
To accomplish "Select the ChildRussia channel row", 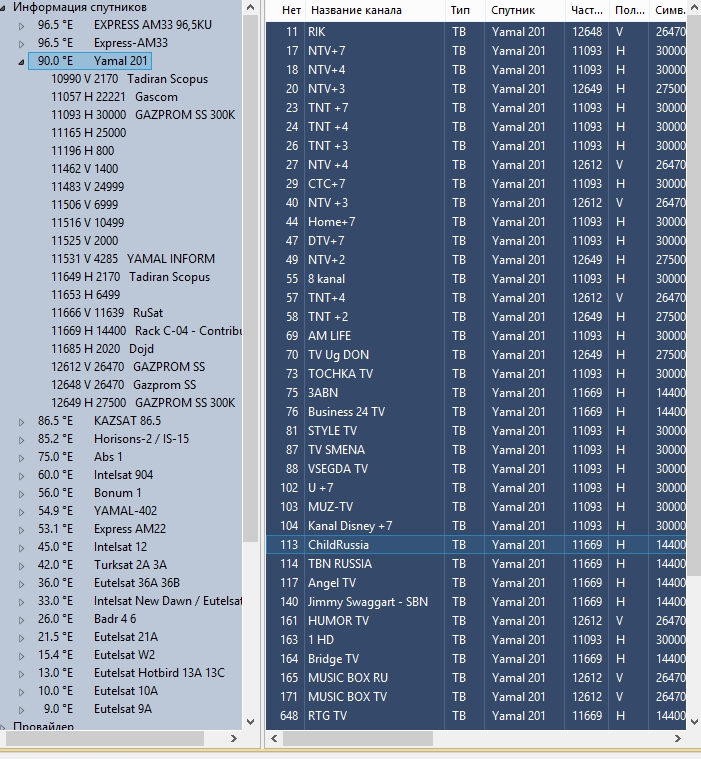I will pyautogui.click(x=338, y=545).
